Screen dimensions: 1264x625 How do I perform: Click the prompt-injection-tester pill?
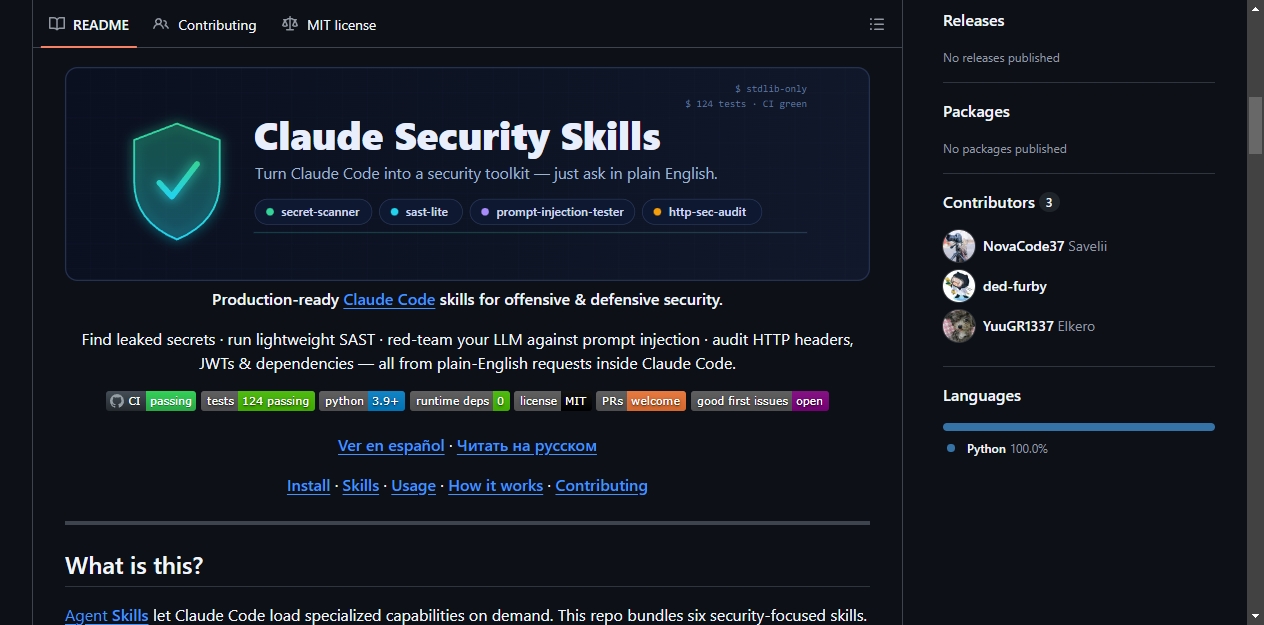pyautogui.click(x=552, y=212)
